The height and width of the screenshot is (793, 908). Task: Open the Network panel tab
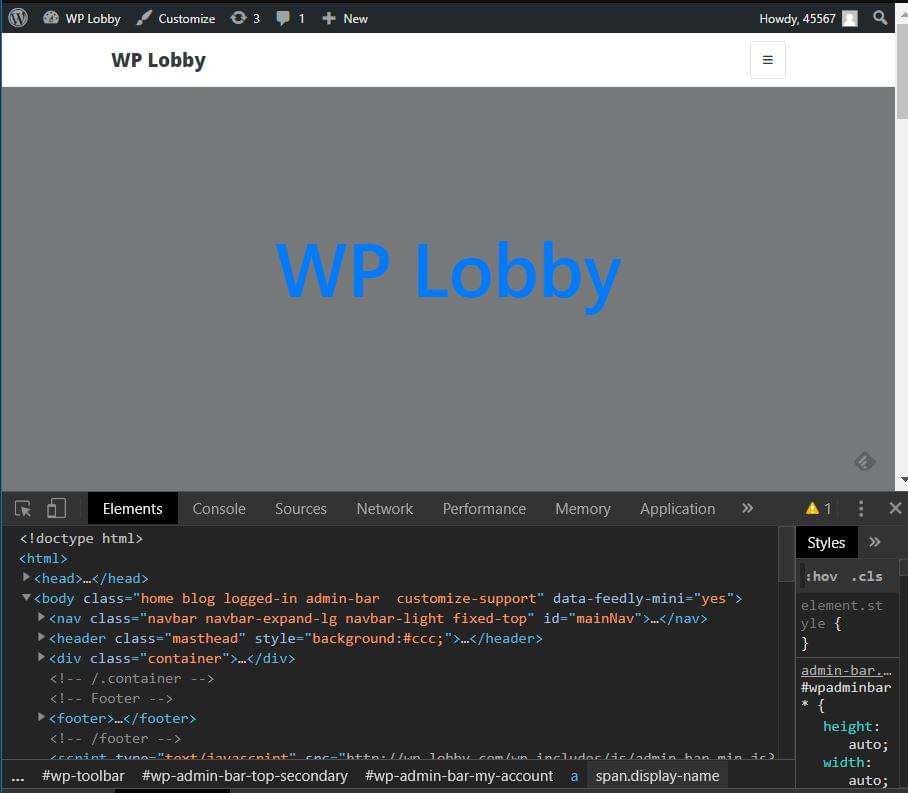(x=384, y=508)
